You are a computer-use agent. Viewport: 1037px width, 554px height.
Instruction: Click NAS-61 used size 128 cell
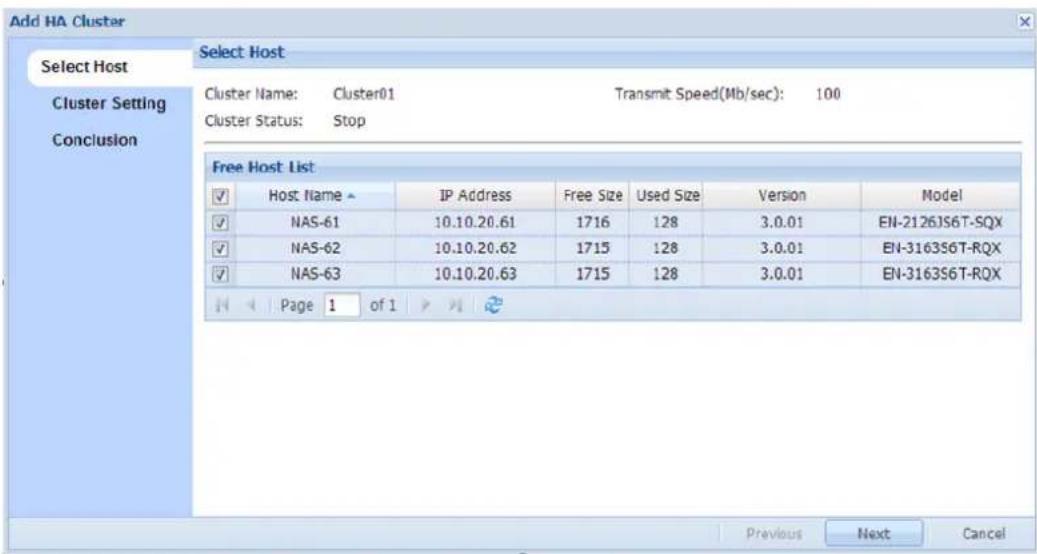click(x=666, y=223)
